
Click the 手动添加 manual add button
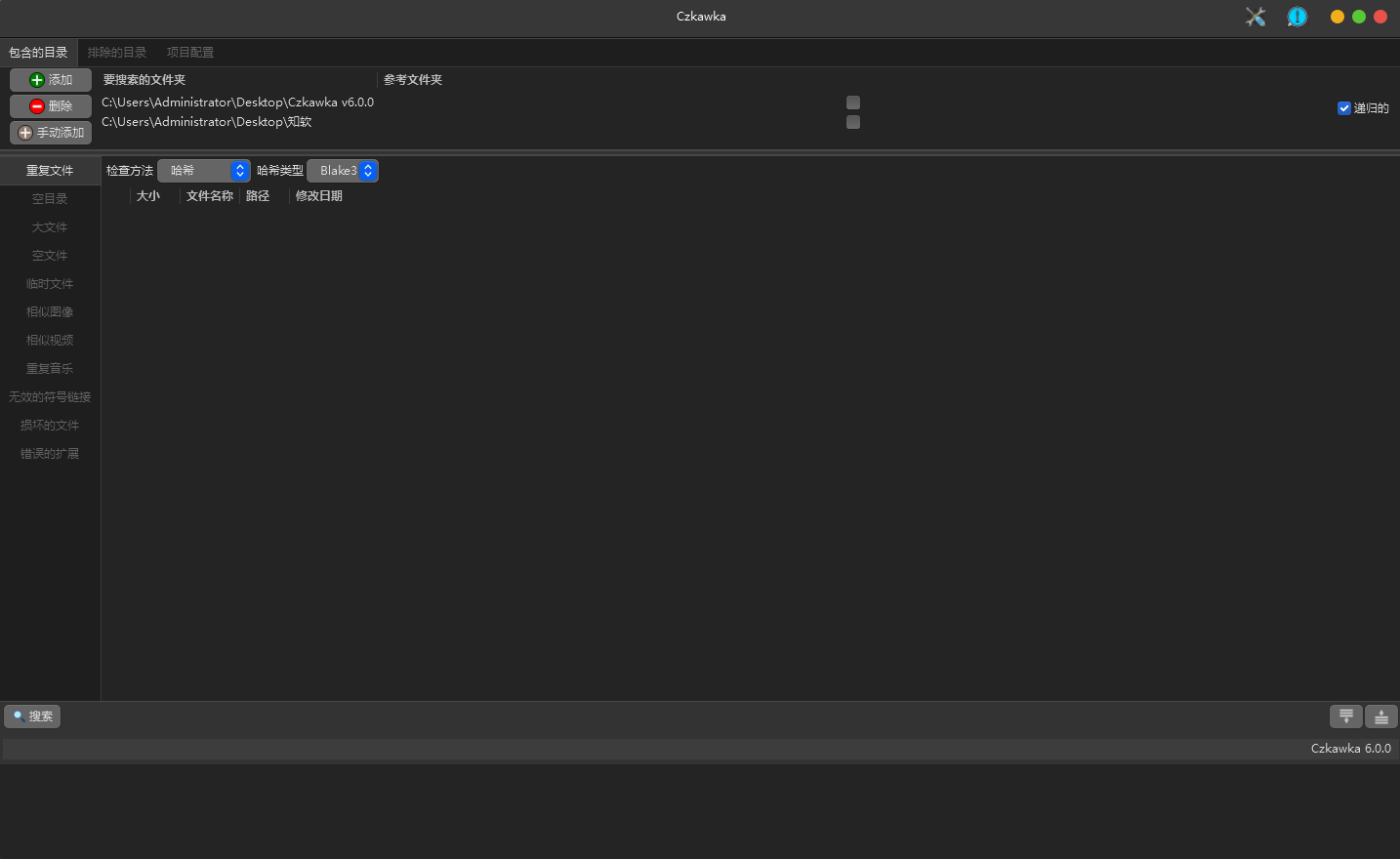pyautogui.click(x=51, y=133)
